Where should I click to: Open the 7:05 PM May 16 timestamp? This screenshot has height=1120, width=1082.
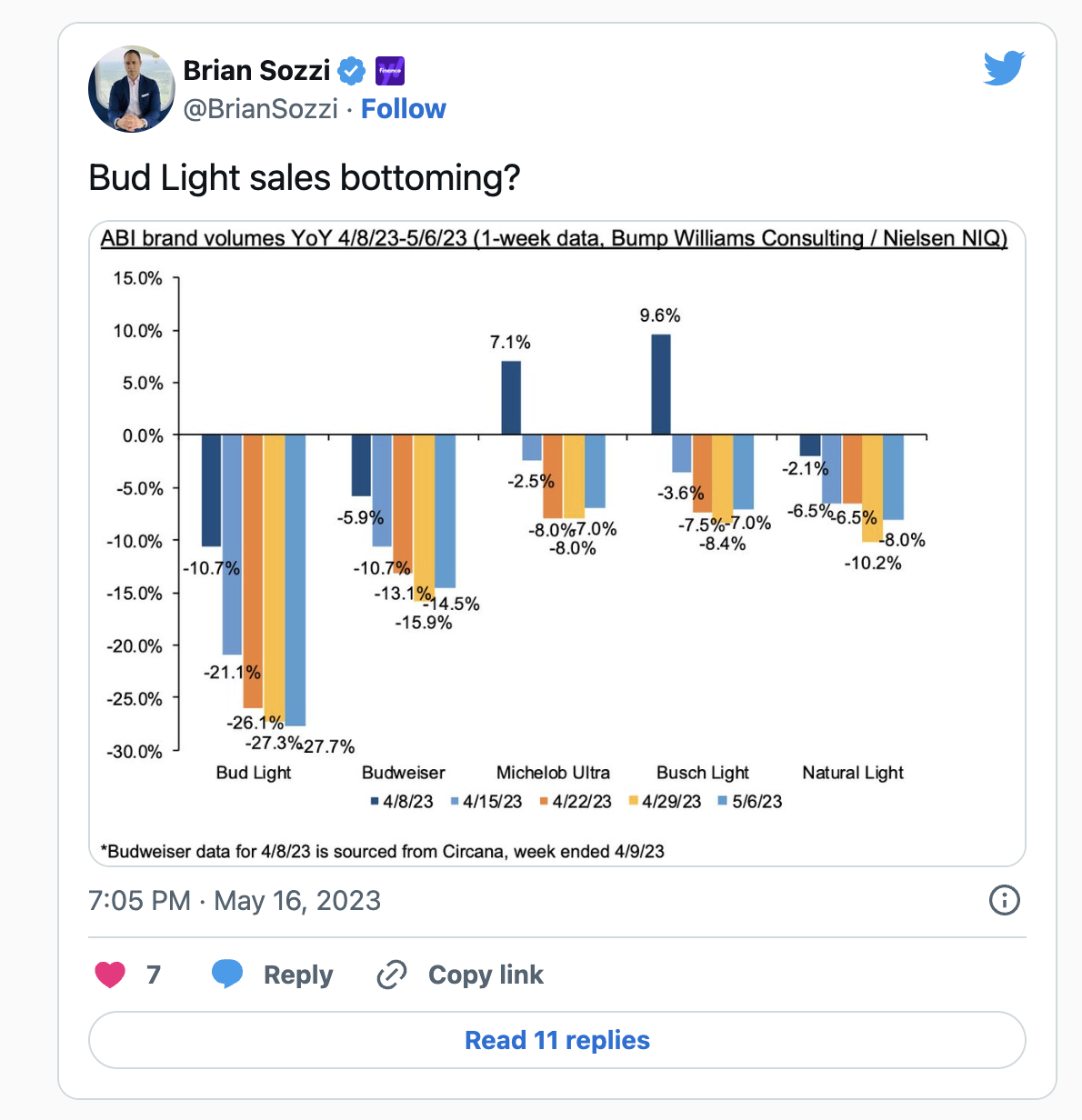click(x=235, y=901)
